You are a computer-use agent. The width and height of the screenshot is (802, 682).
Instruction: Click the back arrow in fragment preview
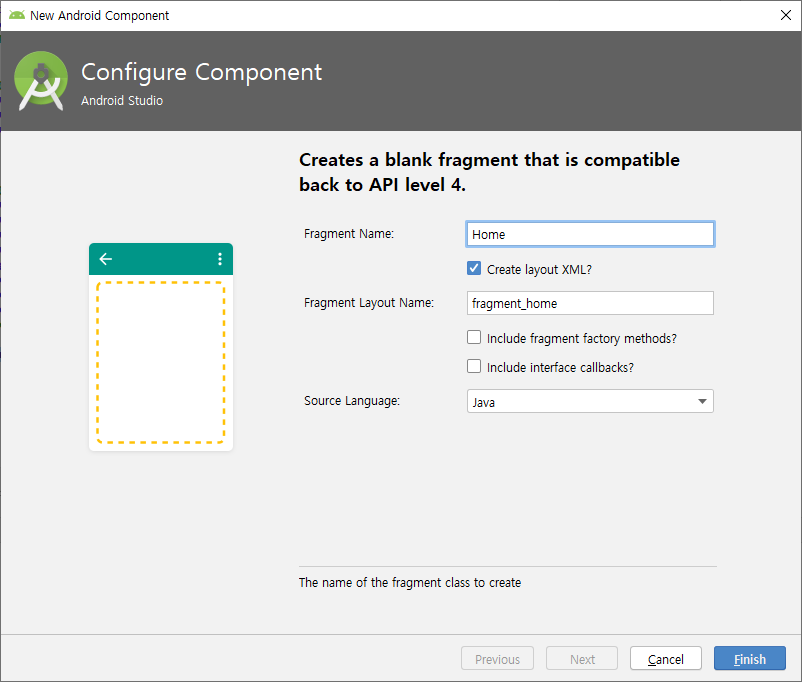click(x=106, y=259)
